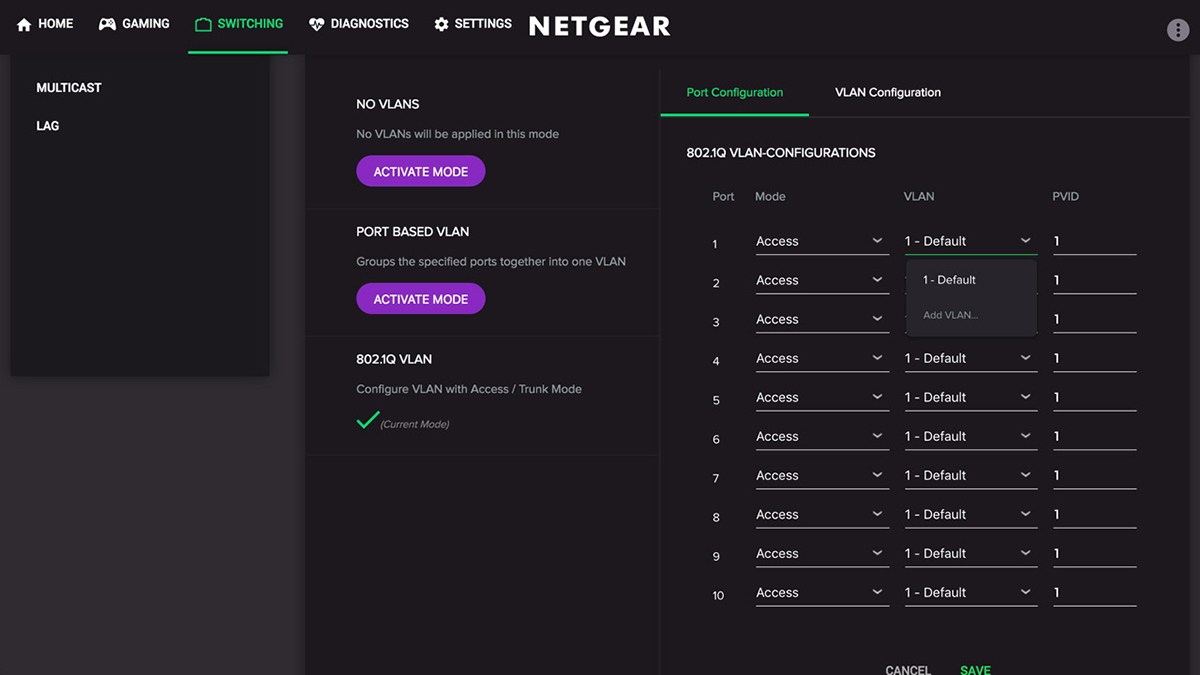The width and height of the screenshot is (1200, 675).
Task: Activate Port Based VLAN mode
Action: (420, 299)
